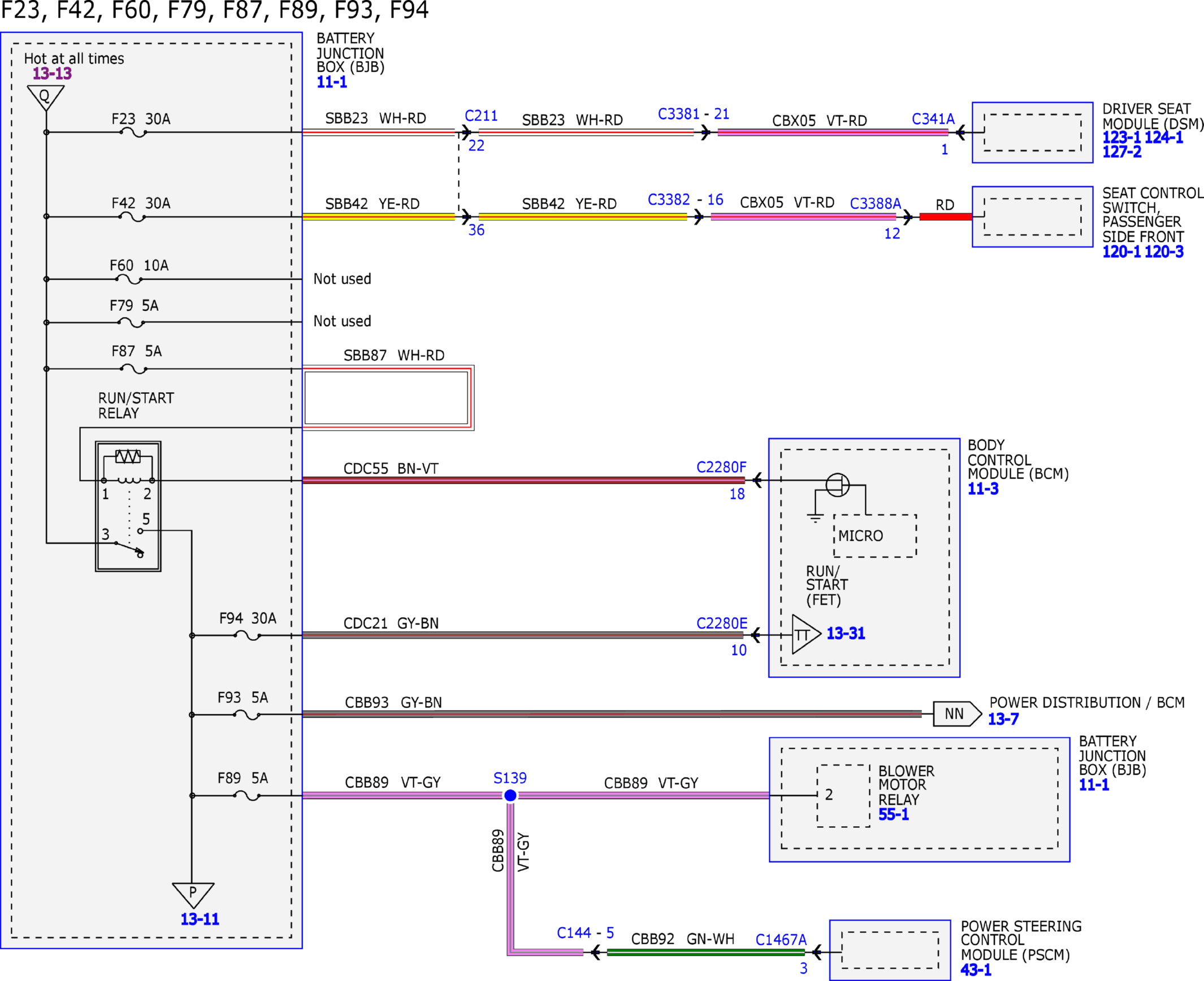Viewport: 1204px width, 981px height.
Task: Select the F93 5A fuse symbol
Action: pyautogui.click(x=247, y=715)
